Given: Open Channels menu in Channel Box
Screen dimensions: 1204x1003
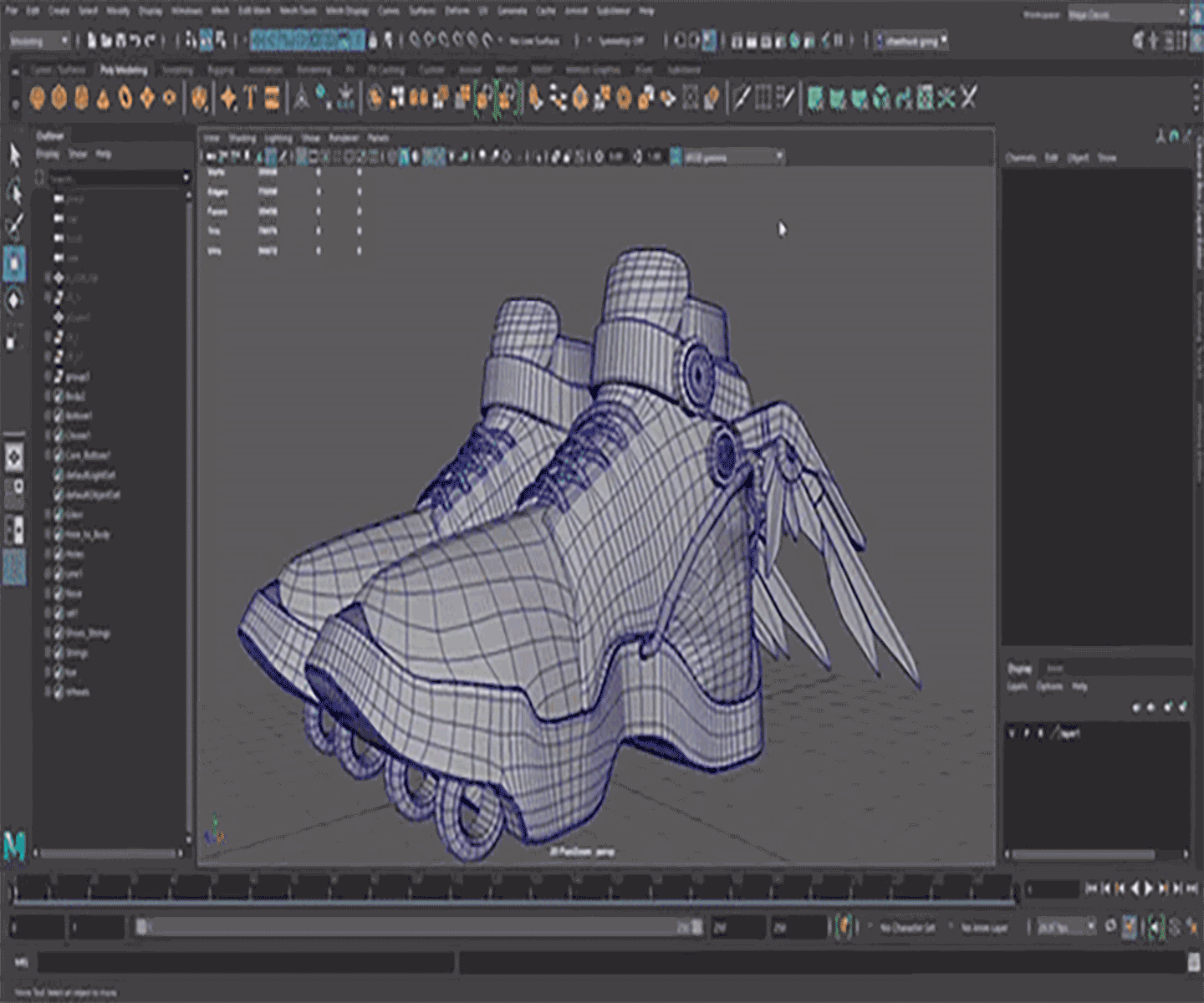Looking at the screenshot, I should pos(1020,158).
